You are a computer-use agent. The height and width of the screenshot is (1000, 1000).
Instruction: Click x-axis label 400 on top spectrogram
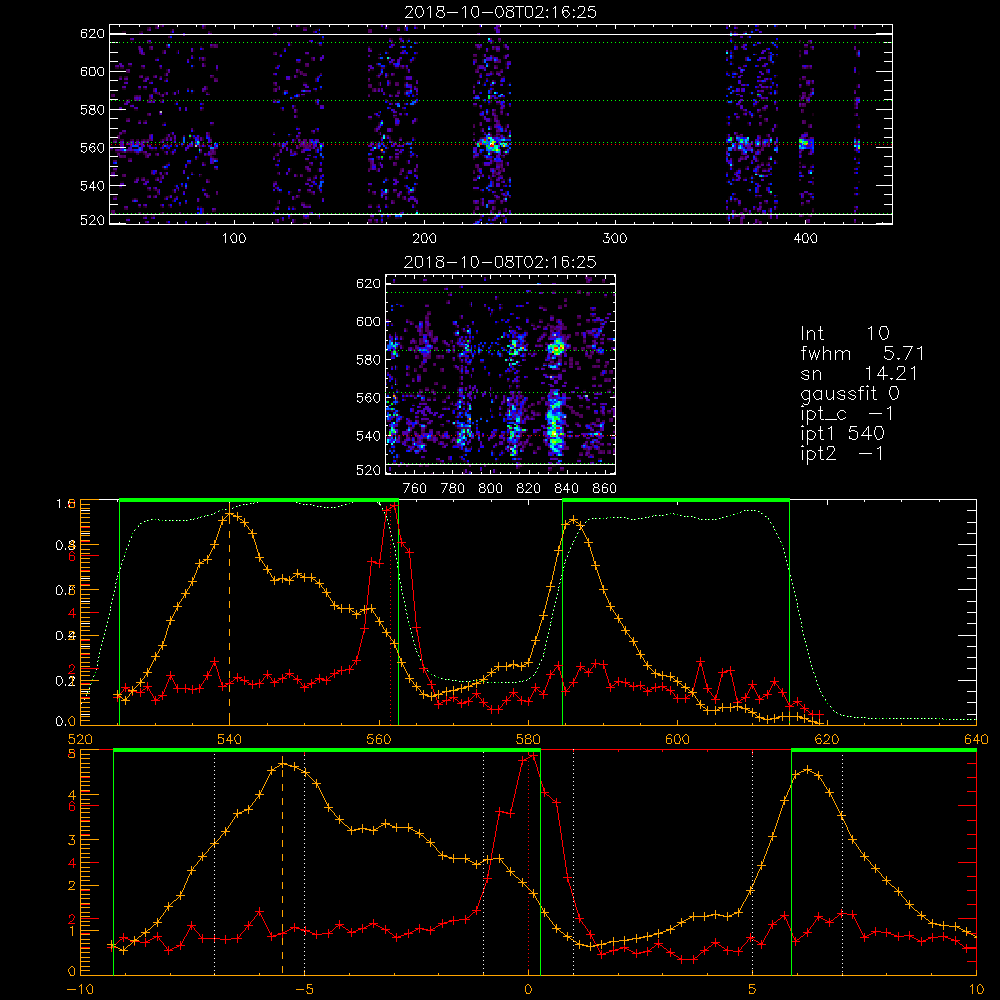pyautogui.click(x=805, y=239)
